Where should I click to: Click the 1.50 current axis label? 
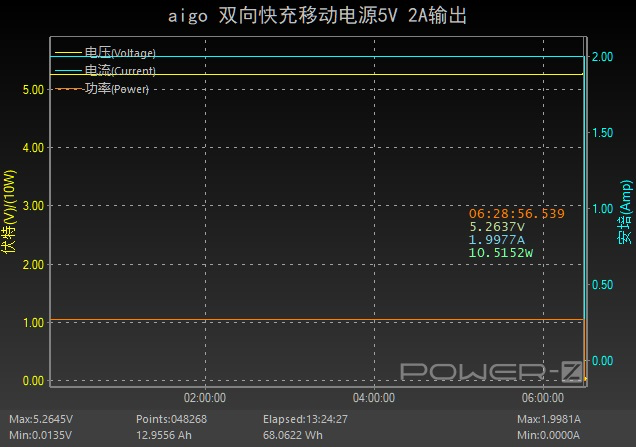(x=602, y=133)
